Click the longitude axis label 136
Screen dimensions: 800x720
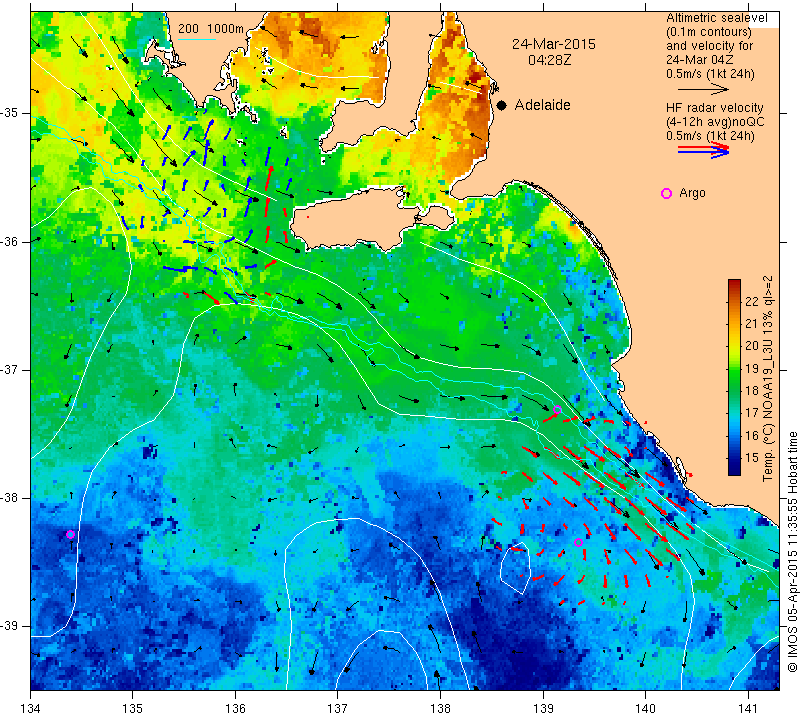[235, 709]
